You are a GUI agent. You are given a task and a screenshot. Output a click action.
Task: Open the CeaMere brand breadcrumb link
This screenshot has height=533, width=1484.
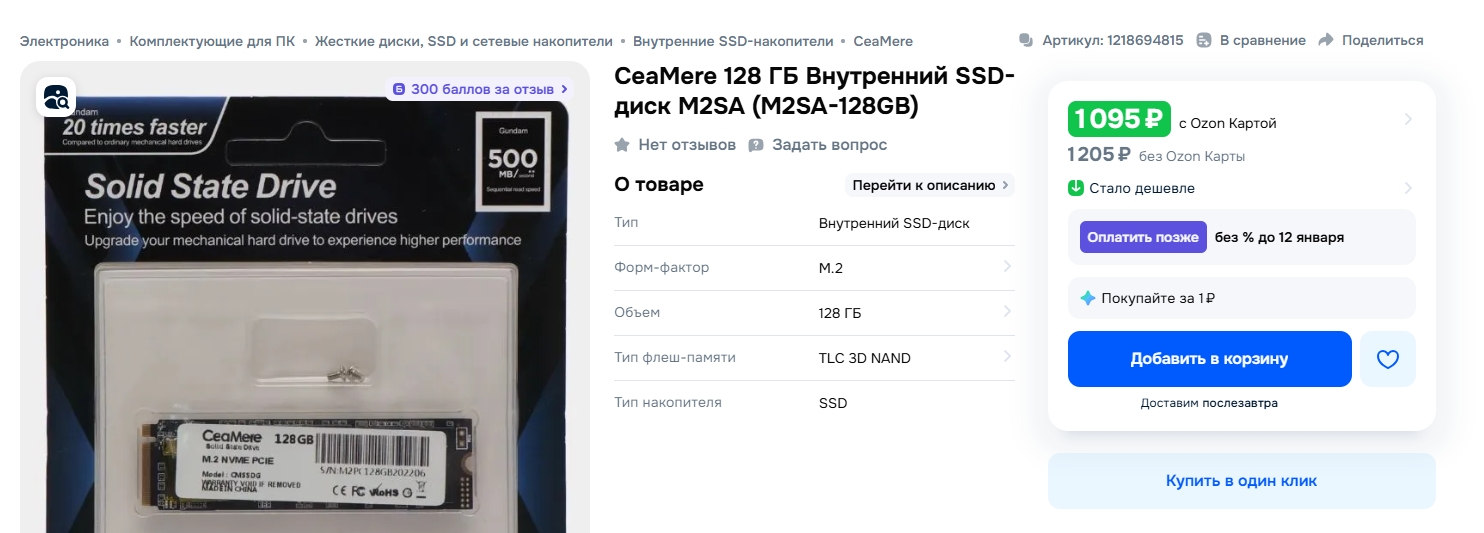[x=882, y=41]
